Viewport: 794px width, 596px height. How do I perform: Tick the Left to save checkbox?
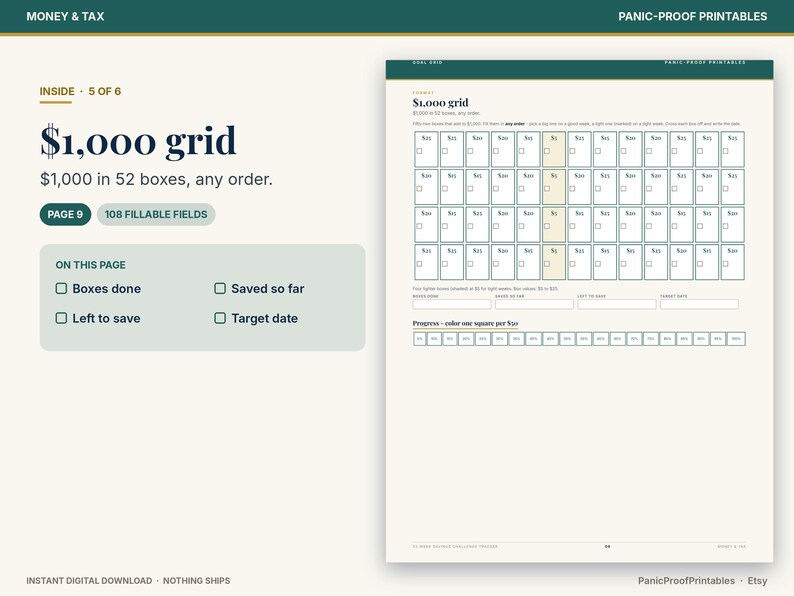(61, 318)
